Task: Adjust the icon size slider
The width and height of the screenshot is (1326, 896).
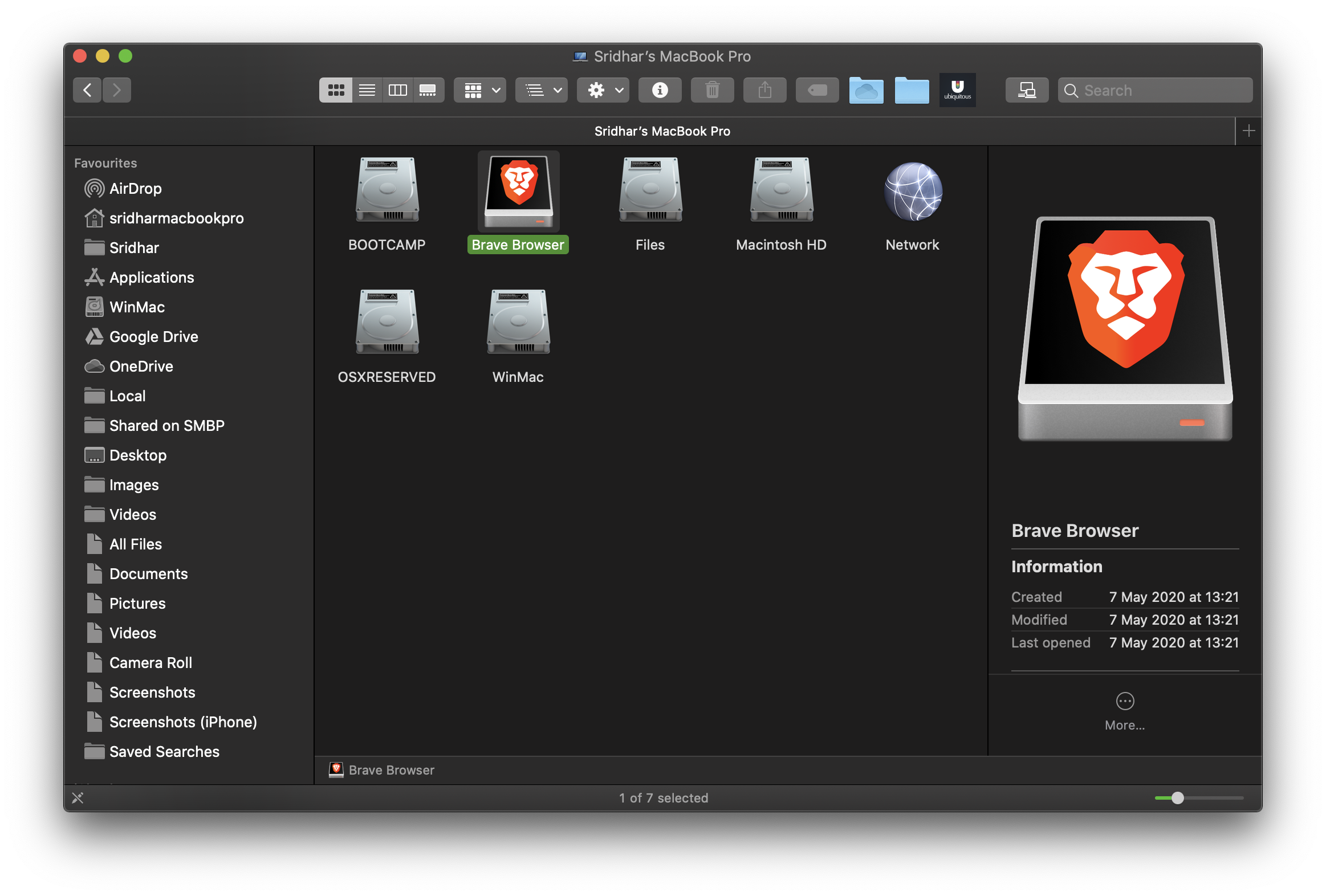Action: pyautogui.click(x=1177, y=798)
